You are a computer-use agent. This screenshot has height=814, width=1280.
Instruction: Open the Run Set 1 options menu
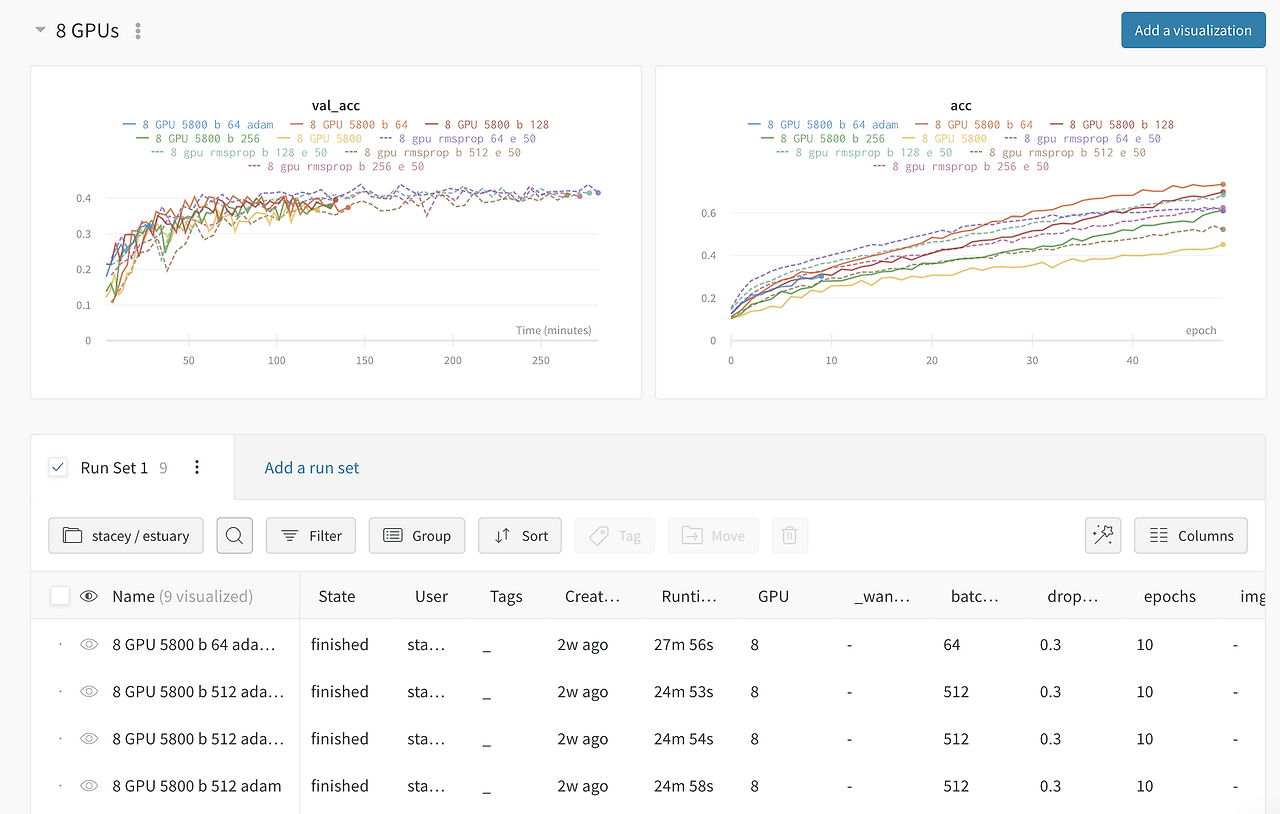coord(197,467)
